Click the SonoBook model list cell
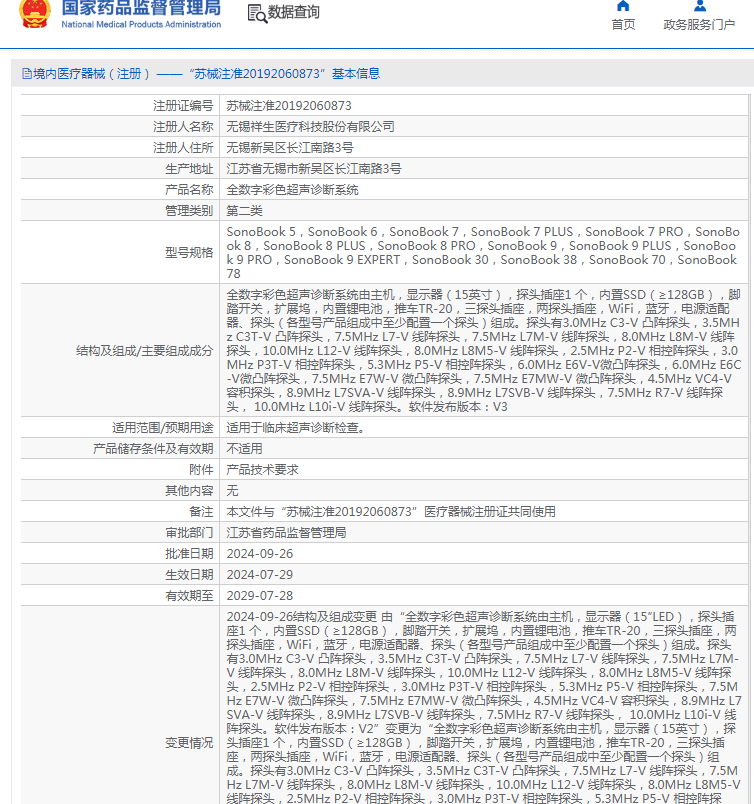 [x=484, y=252]
